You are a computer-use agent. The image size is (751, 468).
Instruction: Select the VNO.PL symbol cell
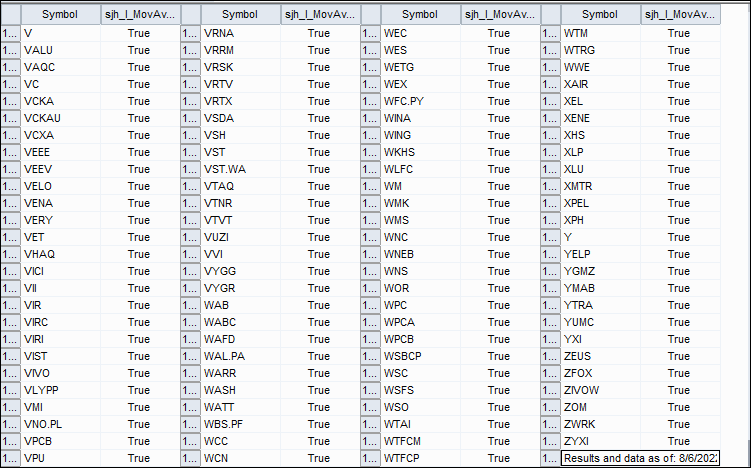click(x=60, y=424)
